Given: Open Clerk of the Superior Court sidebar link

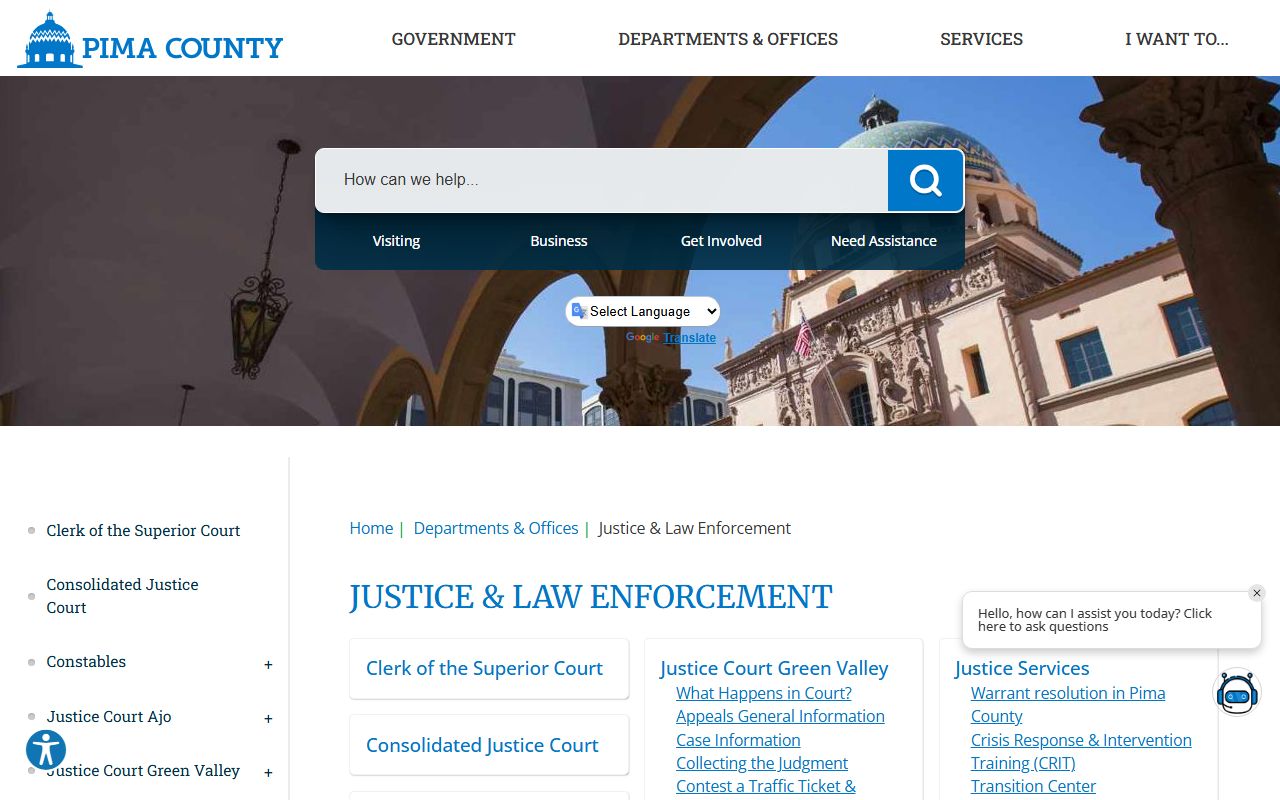Looking at the screenshot, I should (143, 531).
